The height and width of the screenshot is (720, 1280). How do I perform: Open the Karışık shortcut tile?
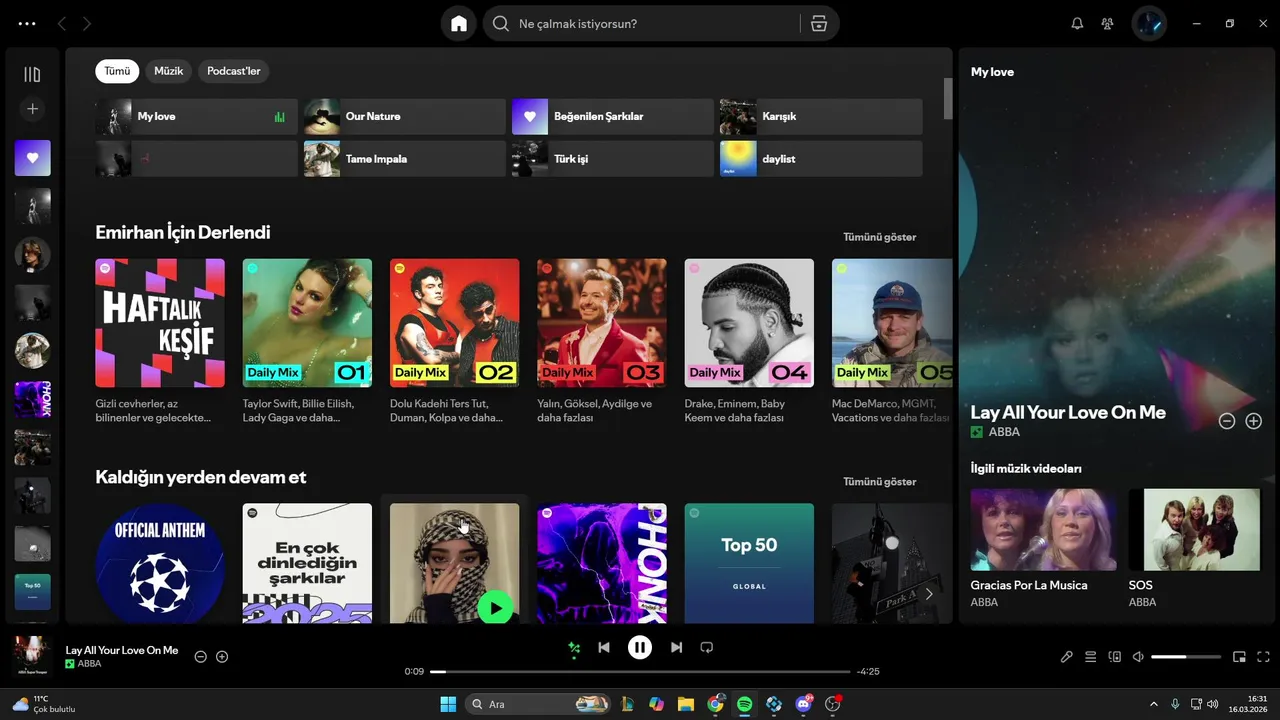821,116
